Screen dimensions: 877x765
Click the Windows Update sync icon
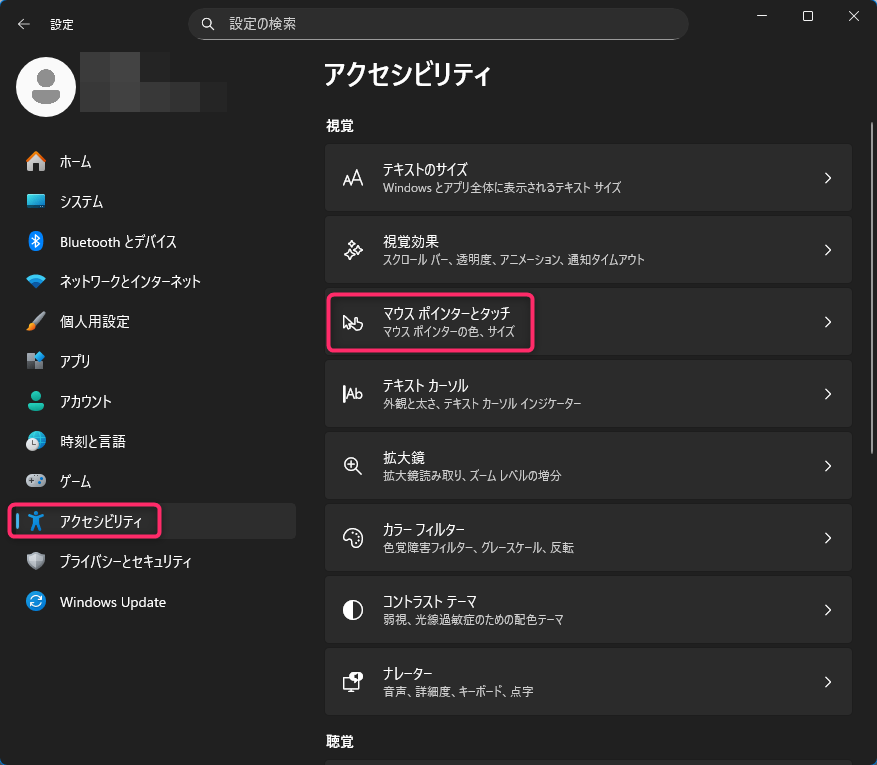[36, 602]
